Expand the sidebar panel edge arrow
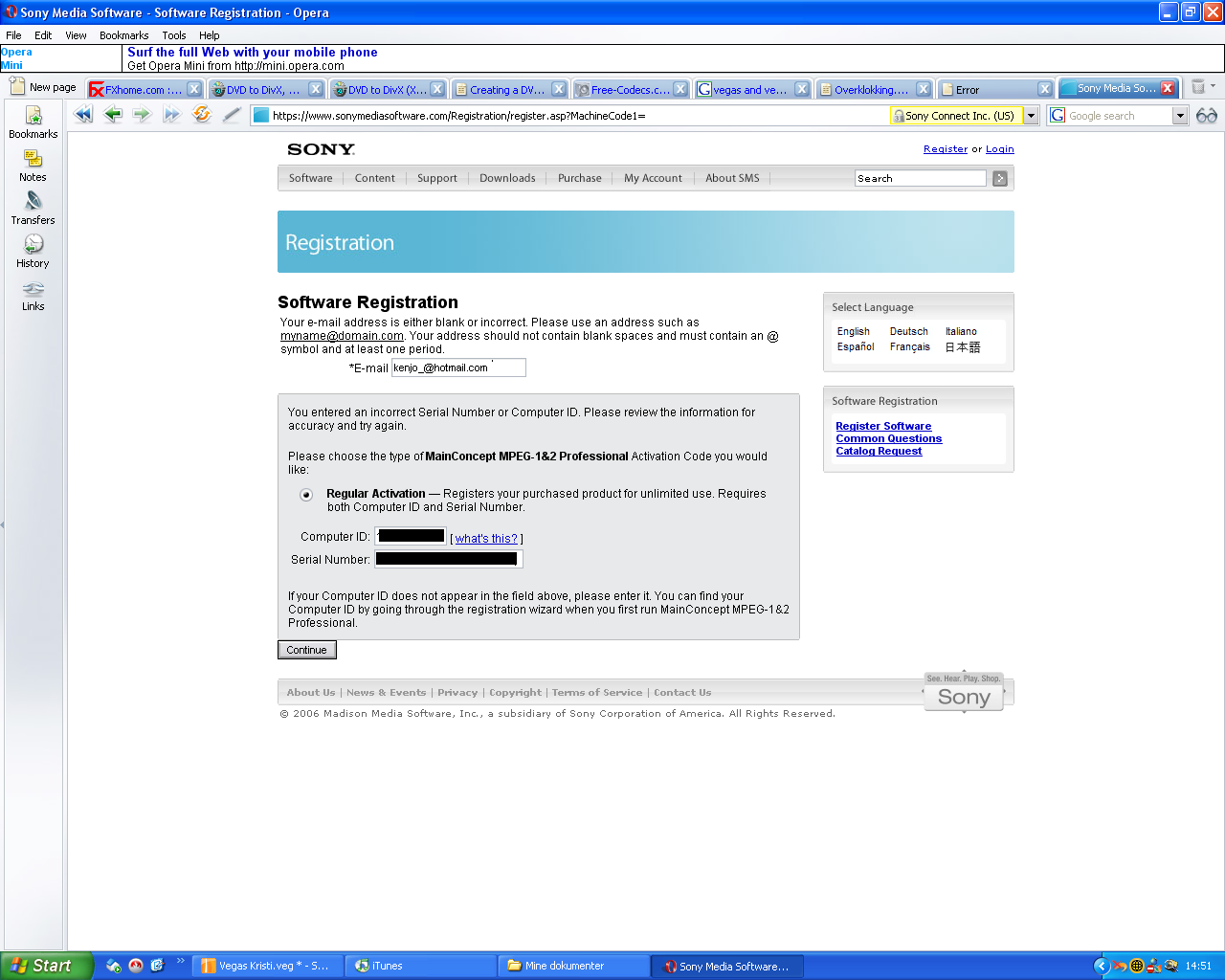 point(2,524)
